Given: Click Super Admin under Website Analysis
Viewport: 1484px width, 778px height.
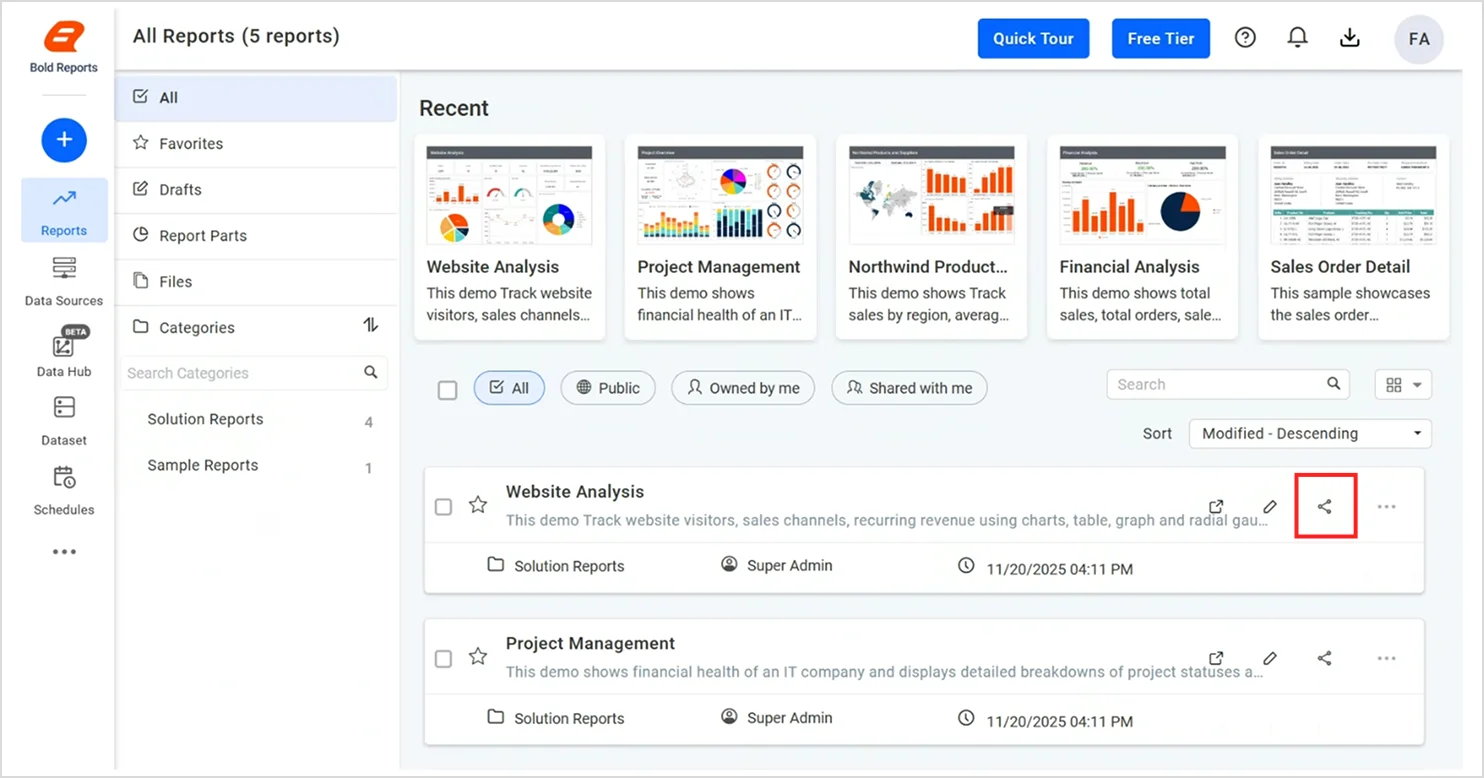Looking at the screenshot, I should click(777, 565).
